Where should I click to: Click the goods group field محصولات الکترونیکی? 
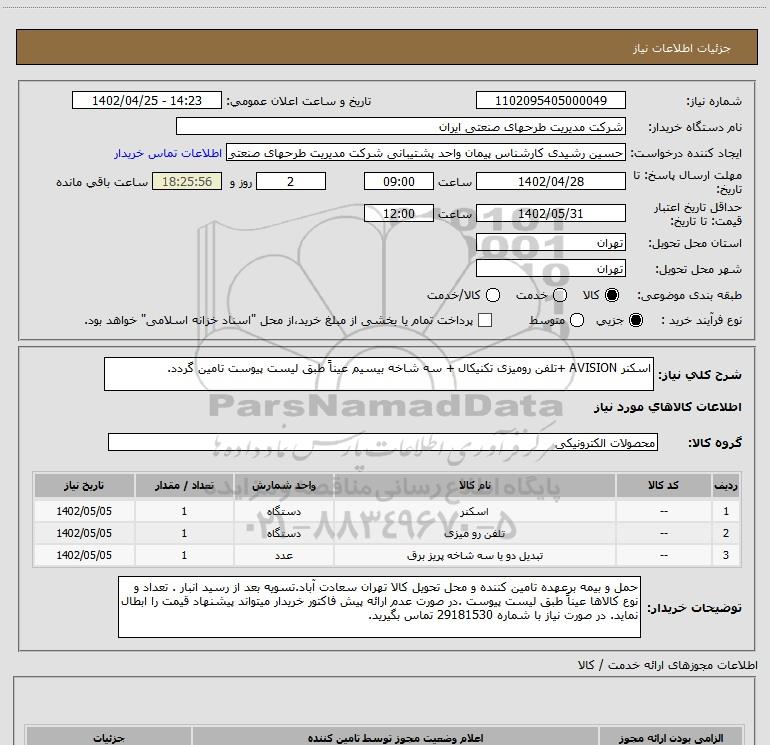coord(383,442)
